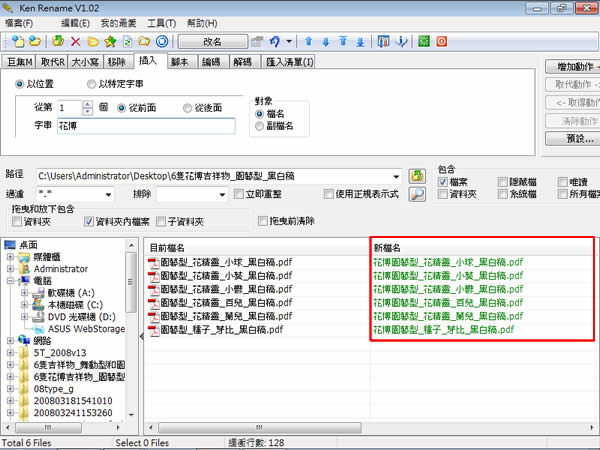
Task: Click the 預設 button on right panel
Action: tap(572, 138)
